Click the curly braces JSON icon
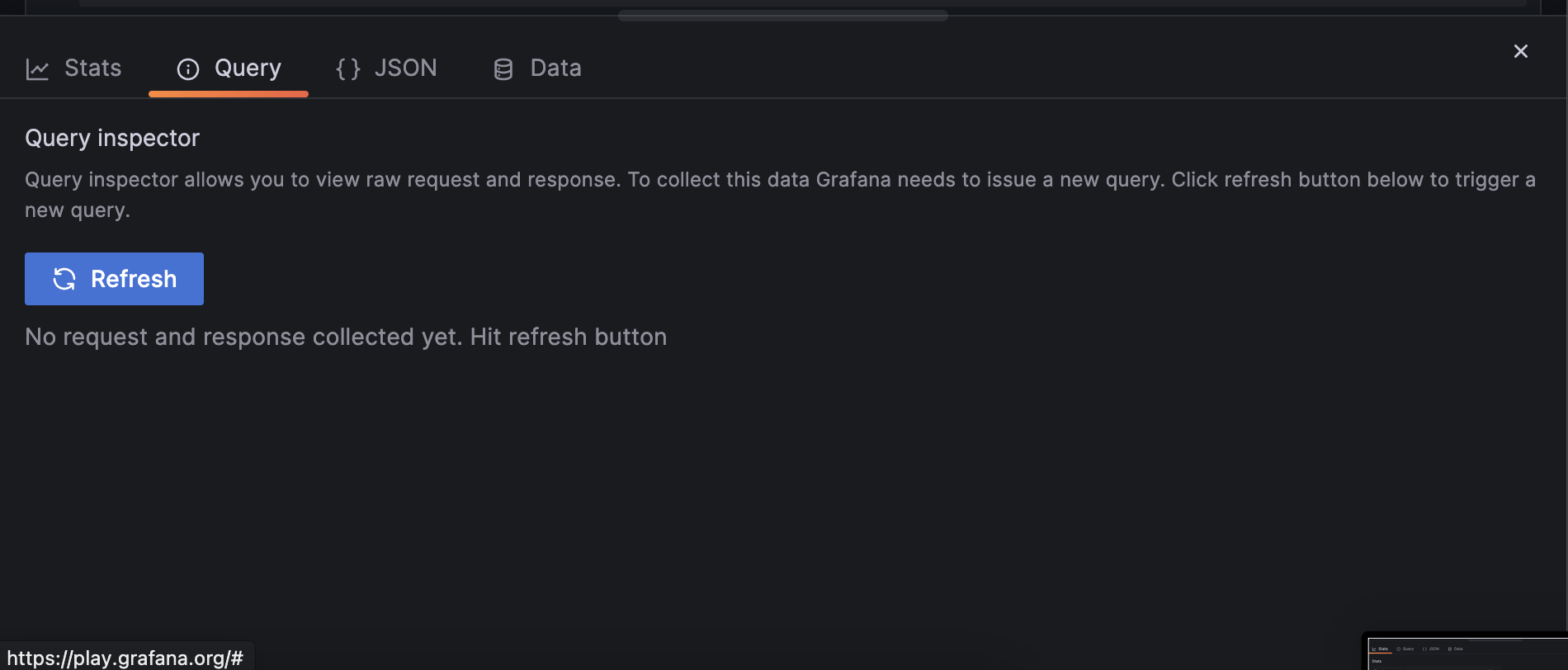 coord(347,68)
